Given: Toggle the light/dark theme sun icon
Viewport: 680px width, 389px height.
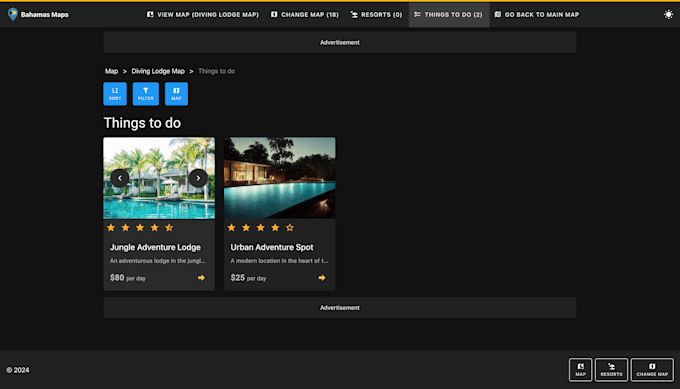Looking at the screenshot, I should coord(668,14).
